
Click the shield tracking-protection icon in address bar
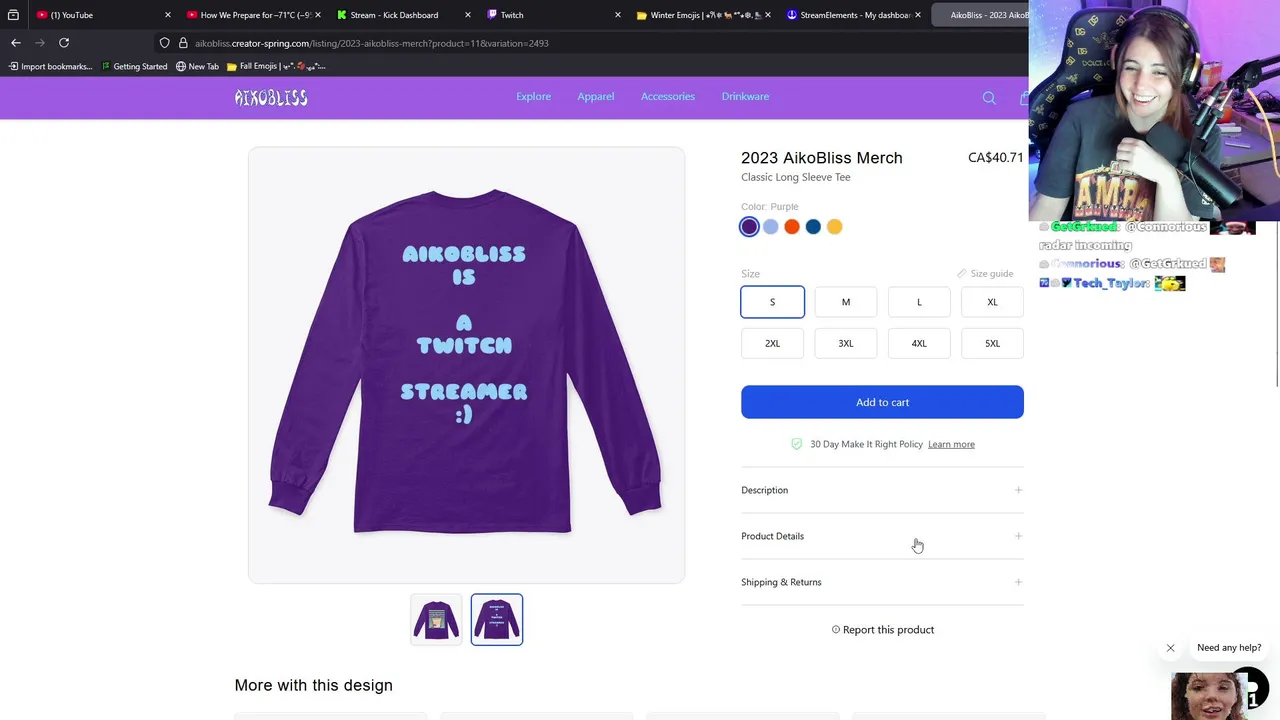[165, 43]
